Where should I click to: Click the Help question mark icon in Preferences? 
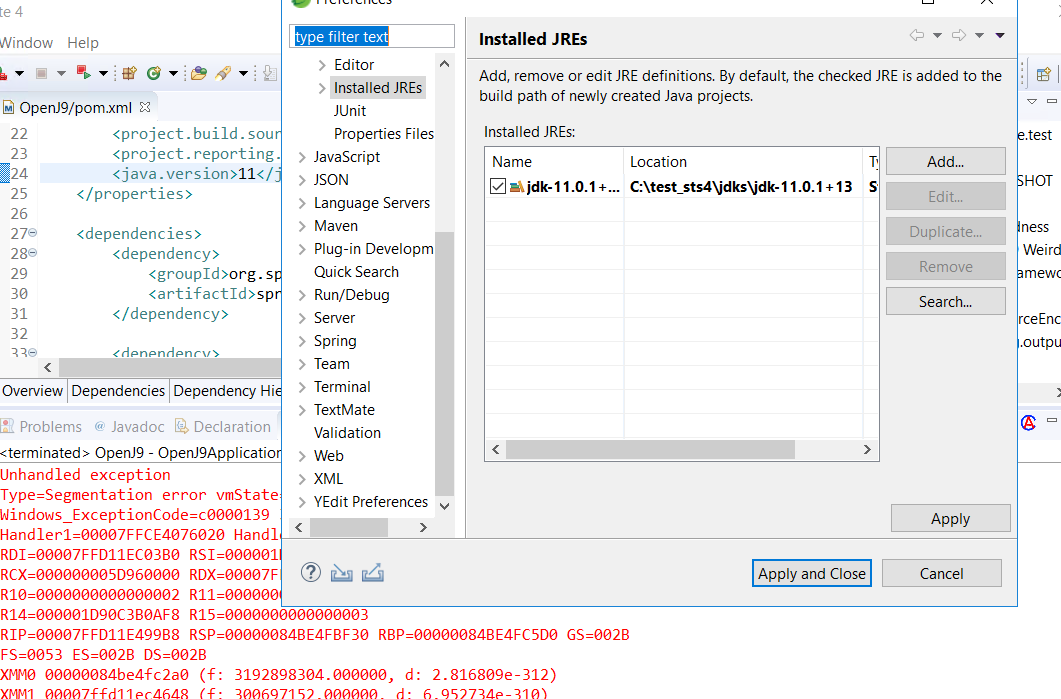(311, 572)
